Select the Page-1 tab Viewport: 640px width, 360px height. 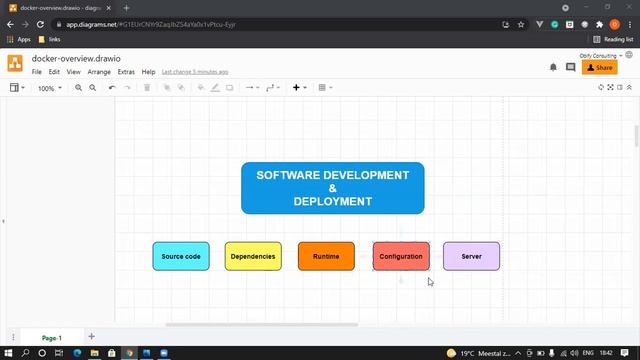(52, 338)
